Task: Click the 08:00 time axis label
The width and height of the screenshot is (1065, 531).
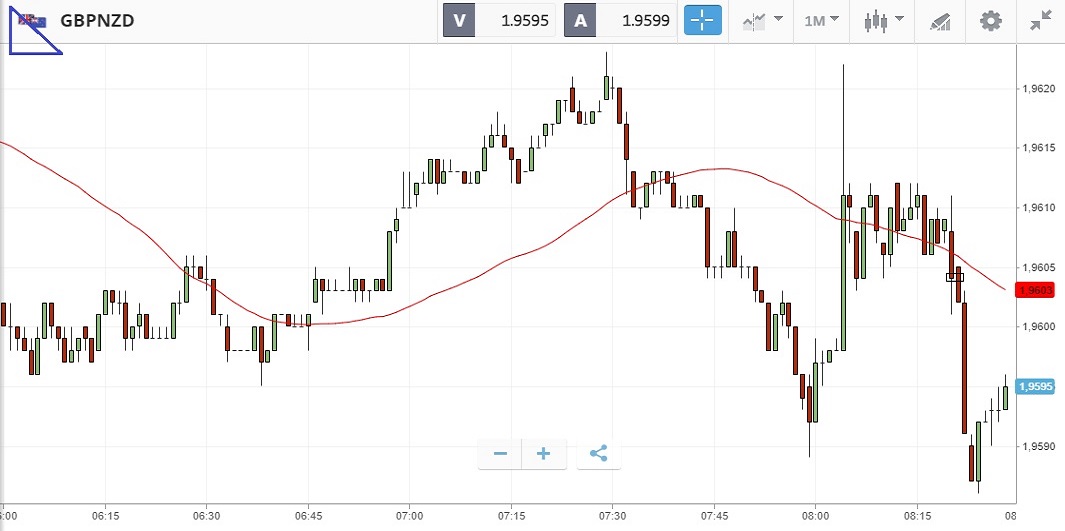Action: tap(815, 516)
